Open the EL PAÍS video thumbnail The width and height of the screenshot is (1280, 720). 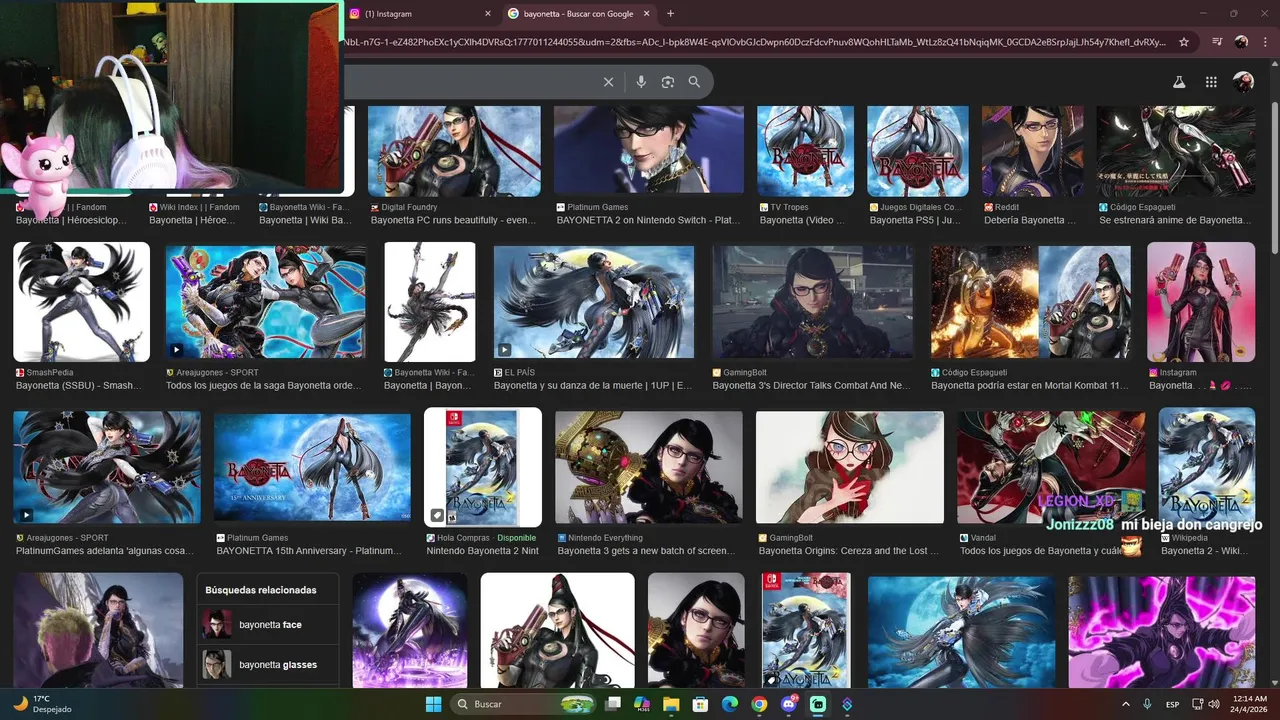pyautogui.click(x=594, y=302)
